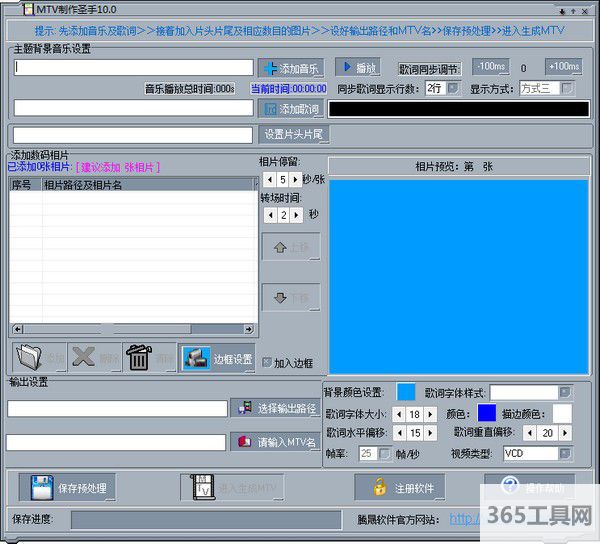Toggle the 加入边框 add border checkbox
The height and width of the screenshot is (544, 600).
[x=267, y=363]
